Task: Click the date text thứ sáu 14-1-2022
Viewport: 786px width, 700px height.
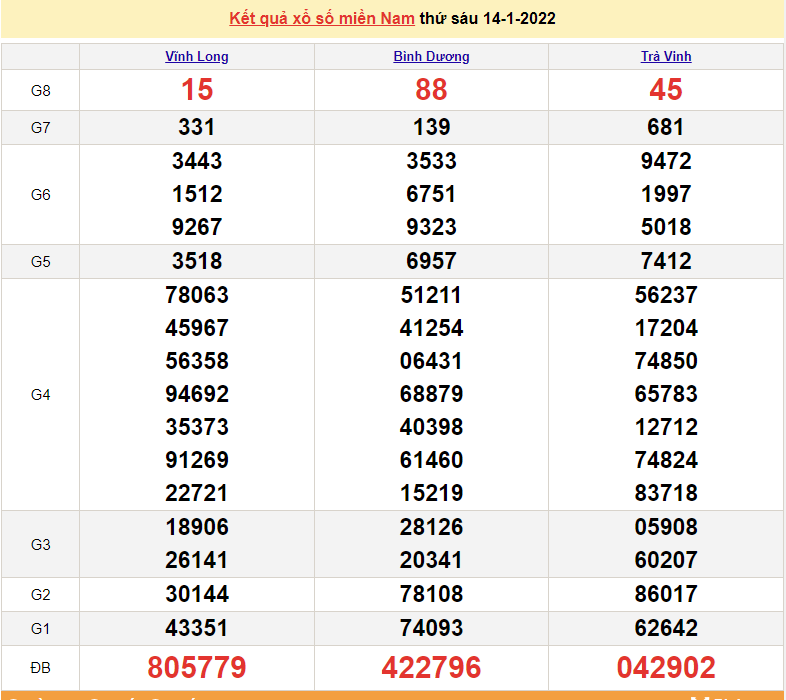Action: [x=487, y=18]
